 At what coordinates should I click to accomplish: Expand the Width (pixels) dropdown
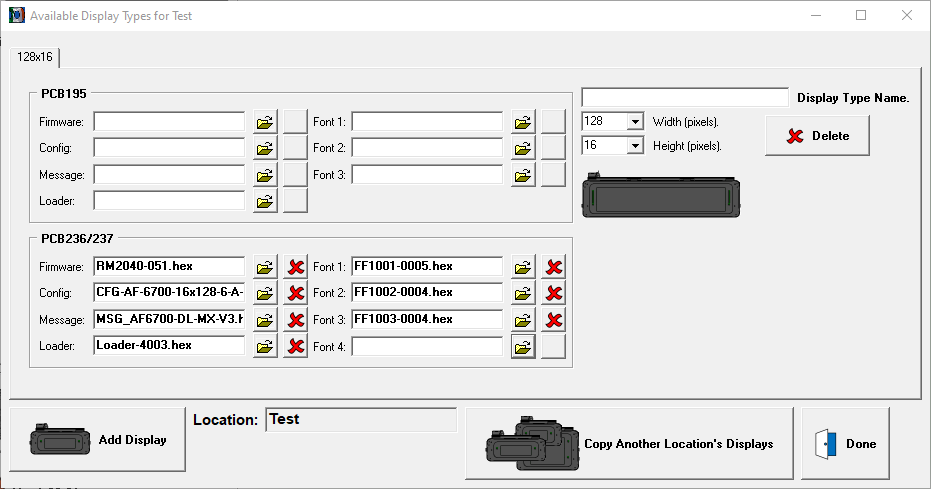click(634, 122)
